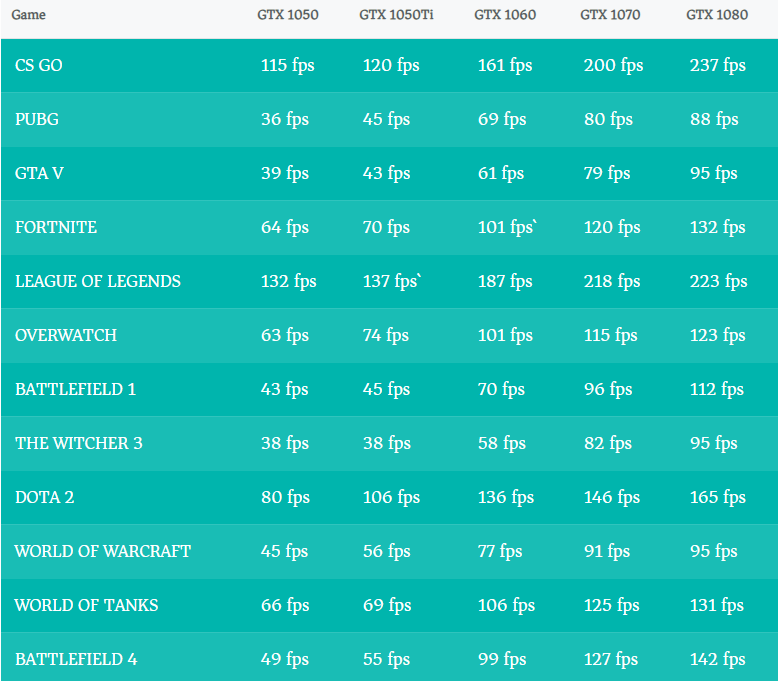The image size is (778, 681).
Task: Click World of Tanks value 125 fps
Action: click(x=612, y=606)
